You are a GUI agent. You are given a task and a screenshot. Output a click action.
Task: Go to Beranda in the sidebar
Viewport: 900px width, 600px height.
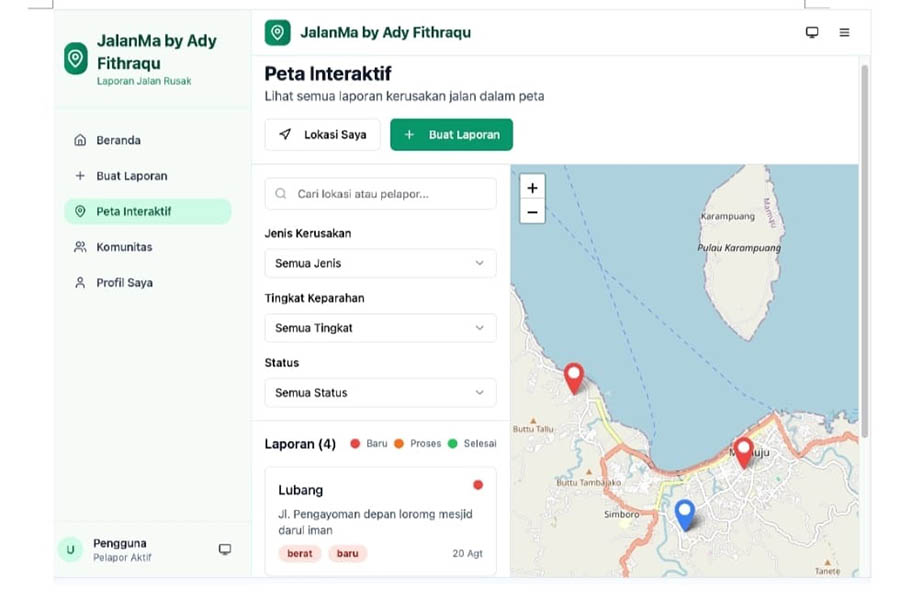point(118,141)
